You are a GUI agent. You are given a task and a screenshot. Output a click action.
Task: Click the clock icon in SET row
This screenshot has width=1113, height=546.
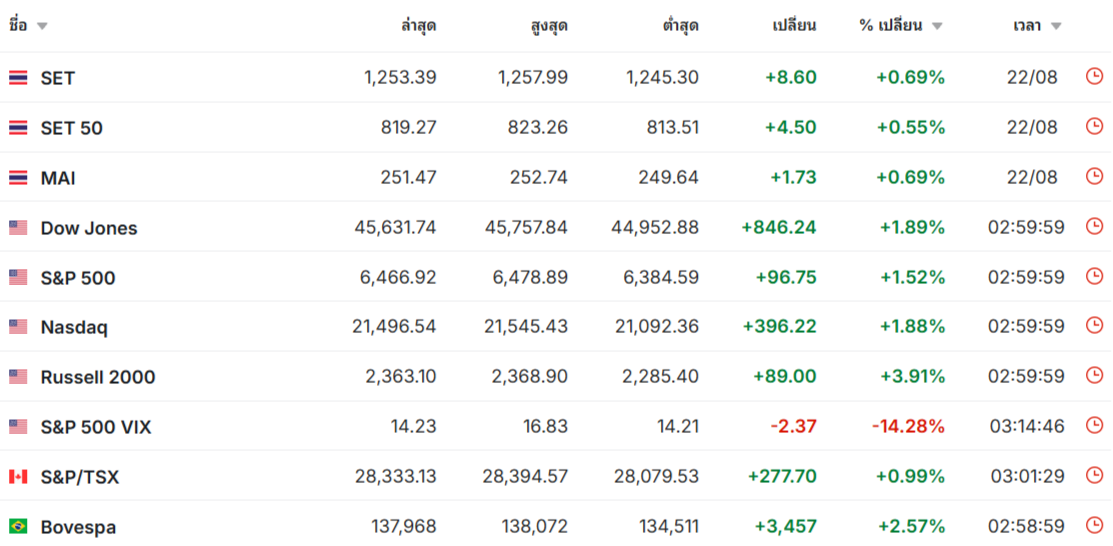[1095, 77]
